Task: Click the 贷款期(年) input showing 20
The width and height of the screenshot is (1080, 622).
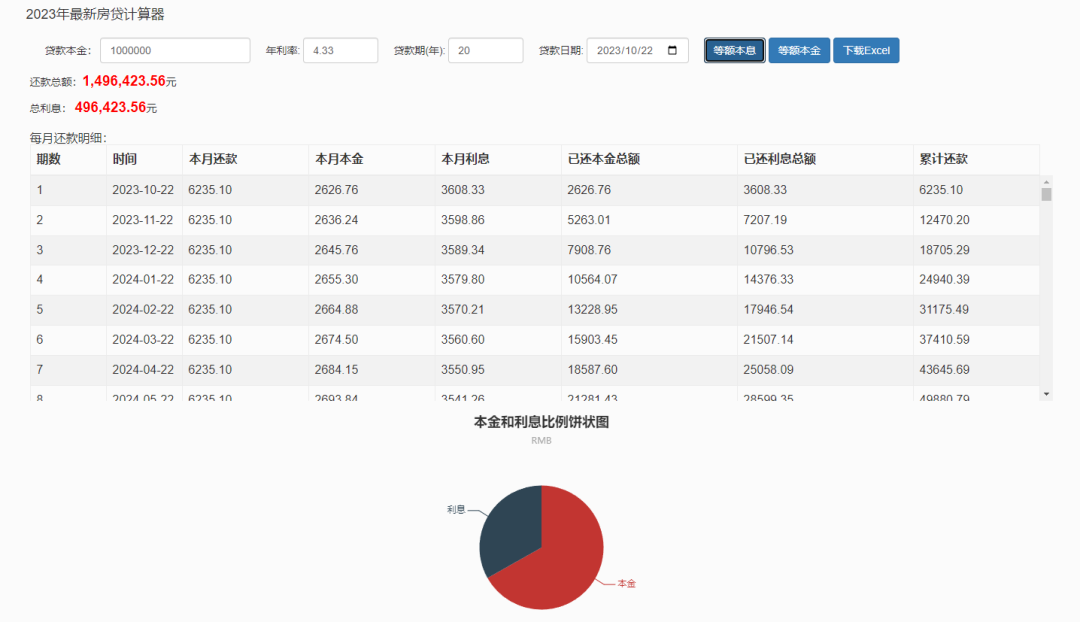Action: [485, 51]
